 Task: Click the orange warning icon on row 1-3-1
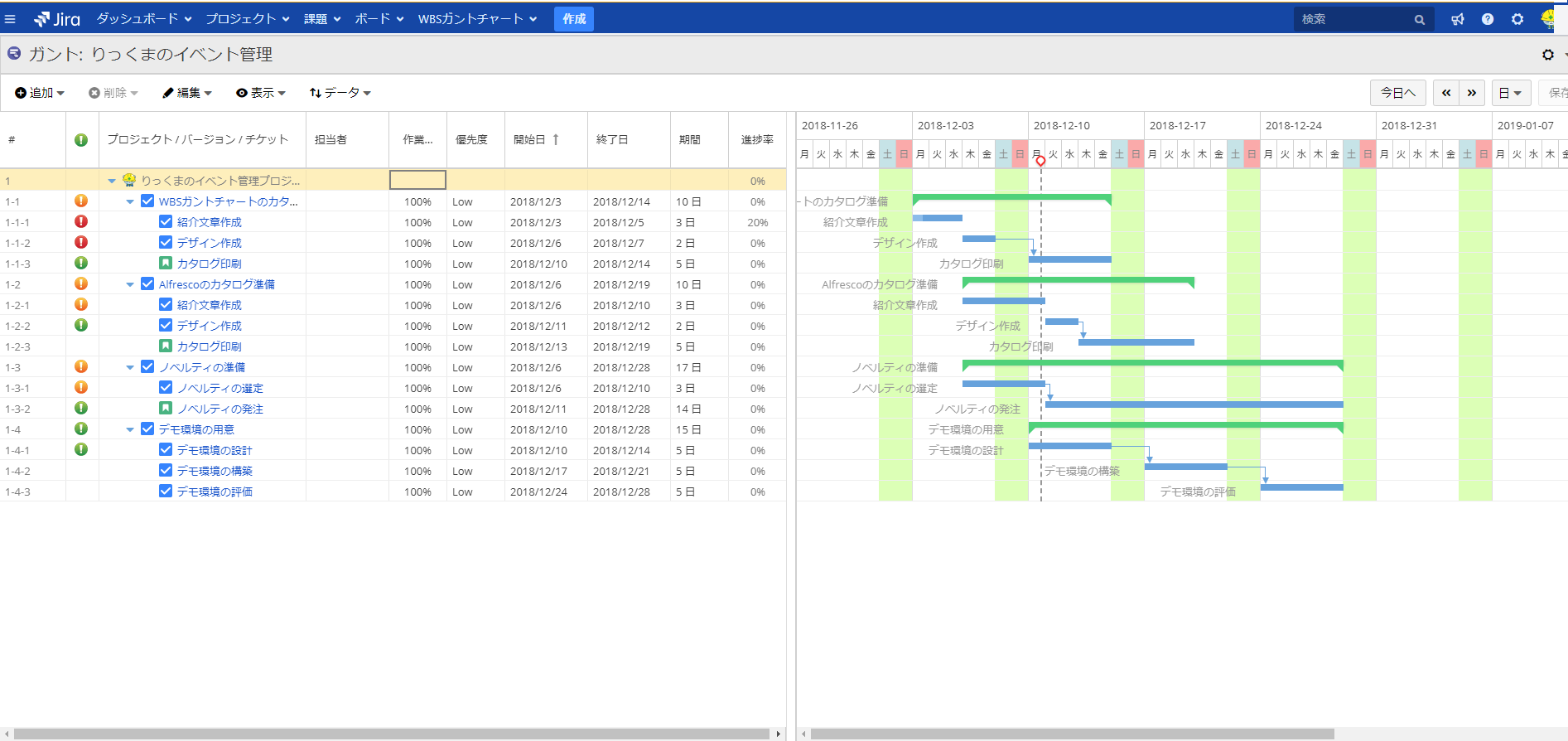click(x=81, y=387)
